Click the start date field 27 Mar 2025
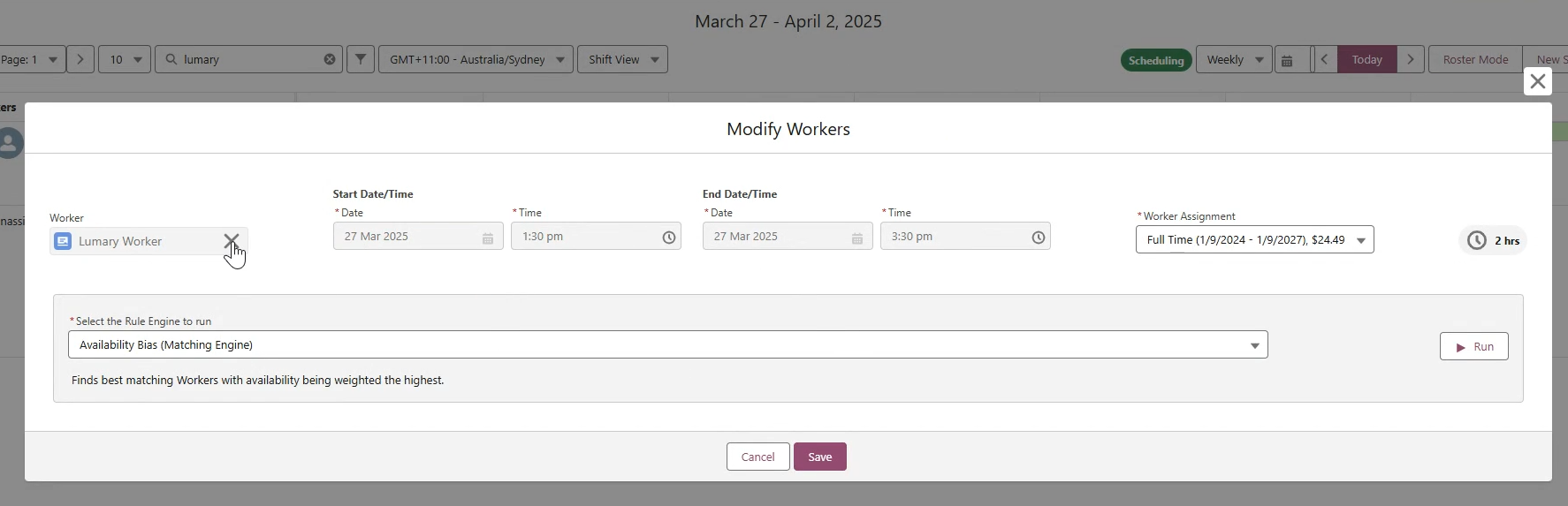This screenshot has width=1568, height=506. click(x=418, y=236)
